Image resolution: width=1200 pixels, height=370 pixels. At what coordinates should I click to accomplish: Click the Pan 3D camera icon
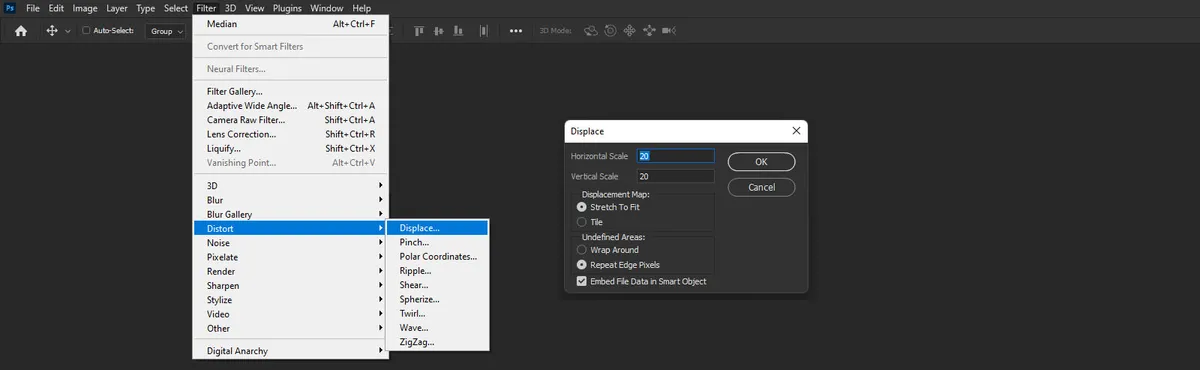(629, 31)
